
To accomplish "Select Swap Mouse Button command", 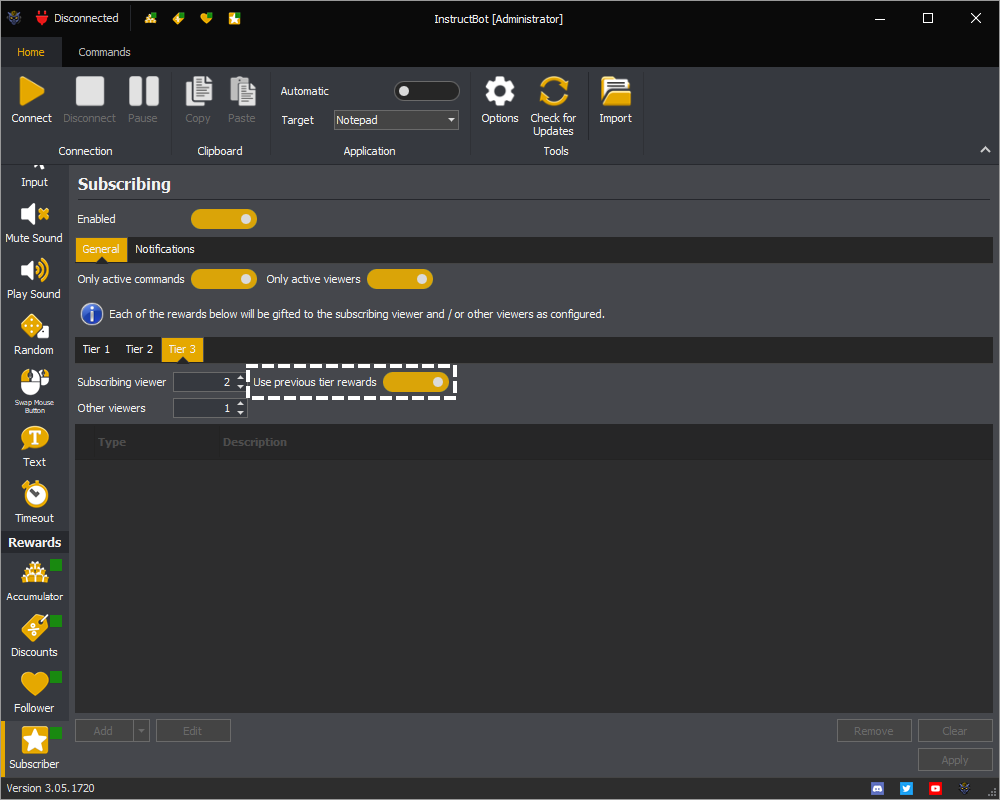I will coord(34,391).
